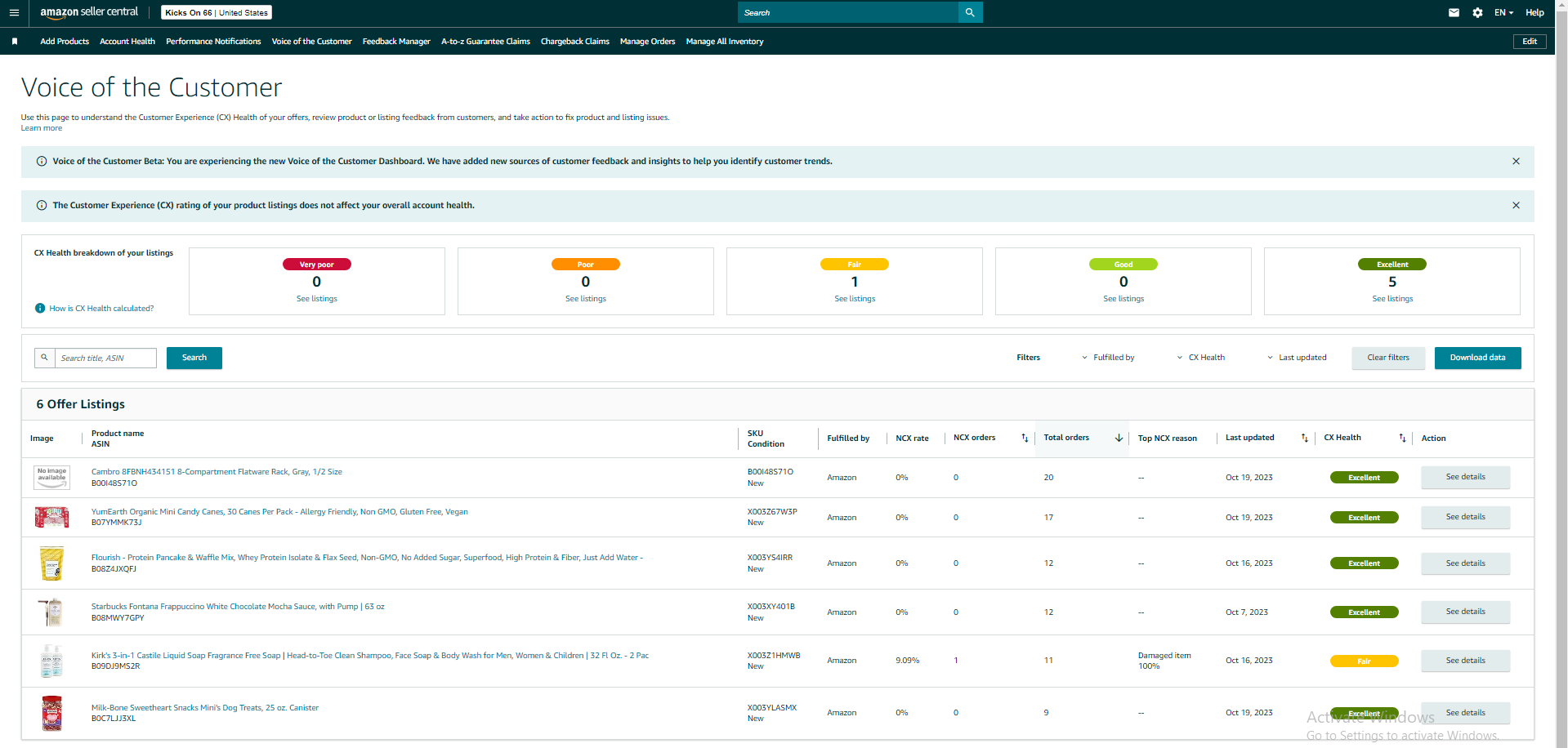The image size is (1568, 748).
Task: Open Chargeback Claims
Action: (575, 42)
